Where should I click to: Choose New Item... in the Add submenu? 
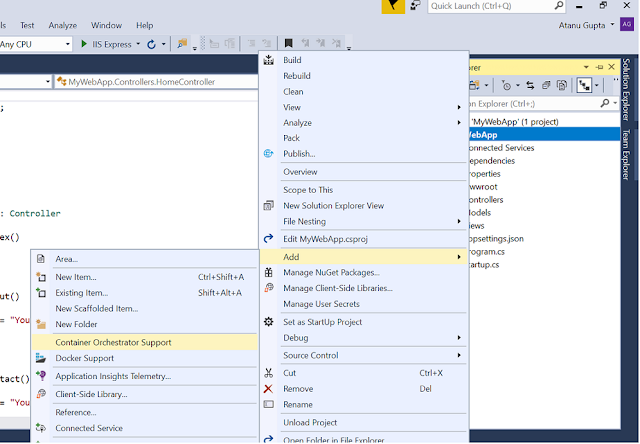coord(144,277)
